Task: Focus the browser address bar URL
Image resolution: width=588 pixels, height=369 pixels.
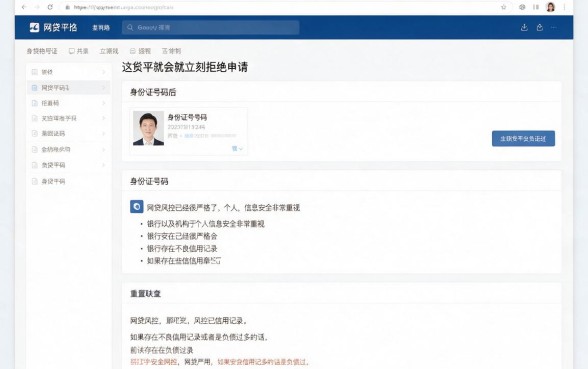Action: tap(124, 7)
